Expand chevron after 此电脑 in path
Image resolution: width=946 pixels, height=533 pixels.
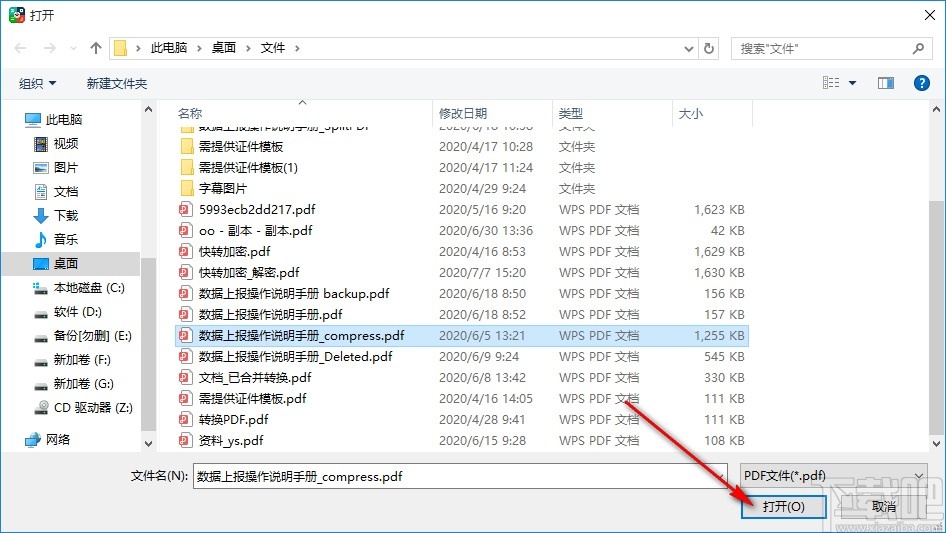(199, 48)
